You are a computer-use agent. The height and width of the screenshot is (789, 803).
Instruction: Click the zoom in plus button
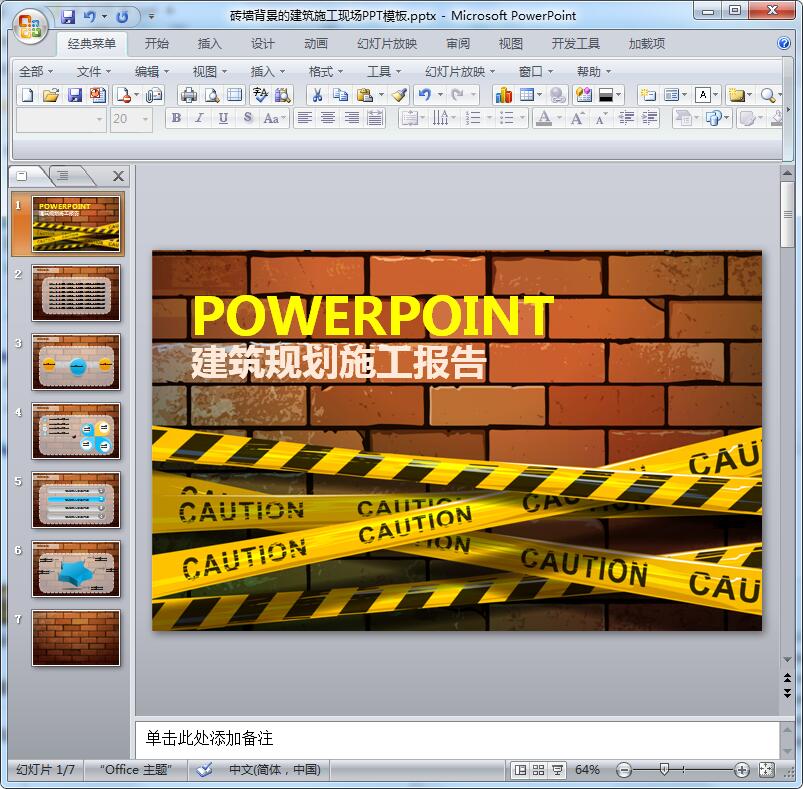(x=742, y=770)
